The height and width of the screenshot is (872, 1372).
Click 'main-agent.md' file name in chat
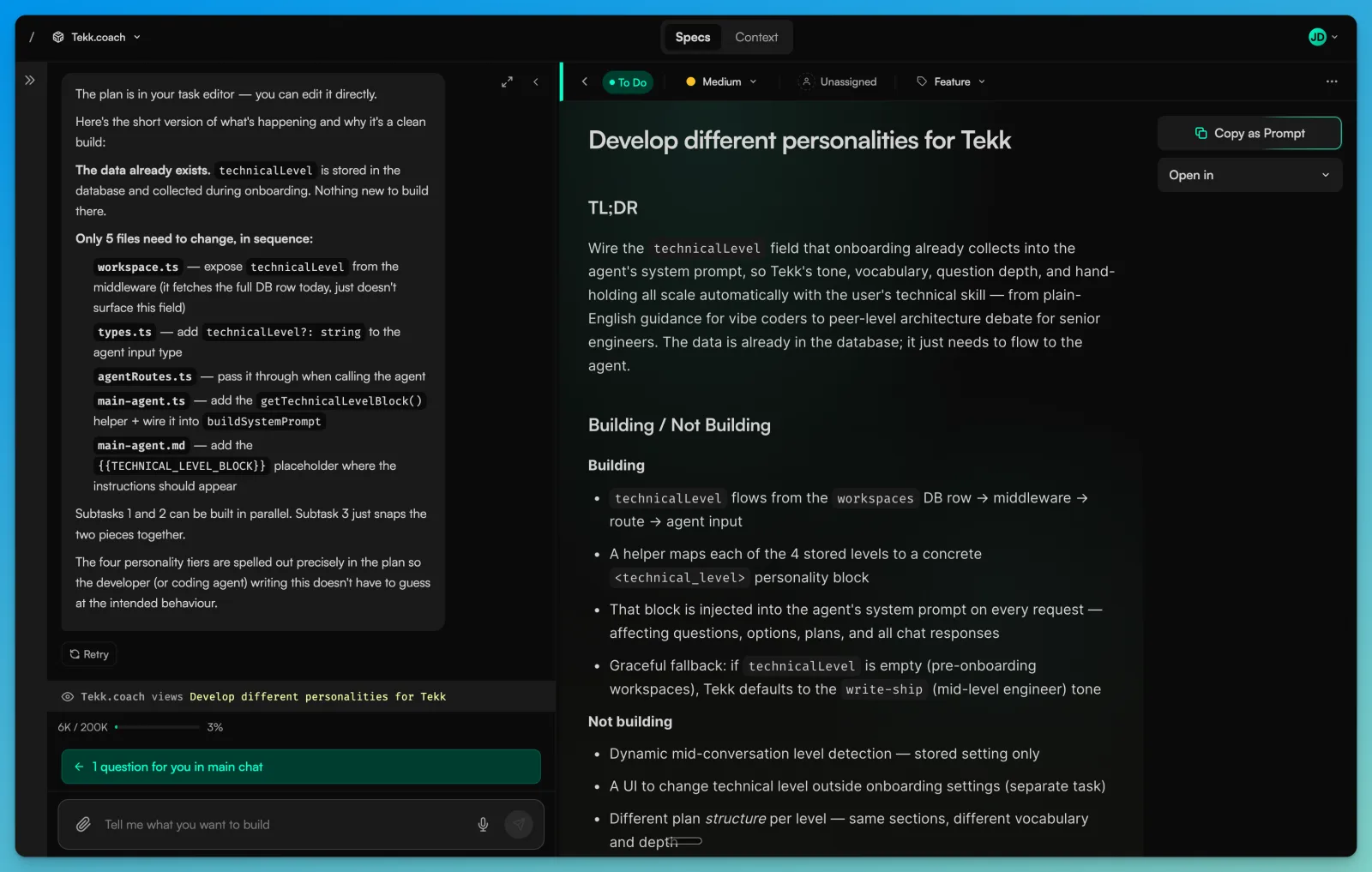tap(141, 445)
